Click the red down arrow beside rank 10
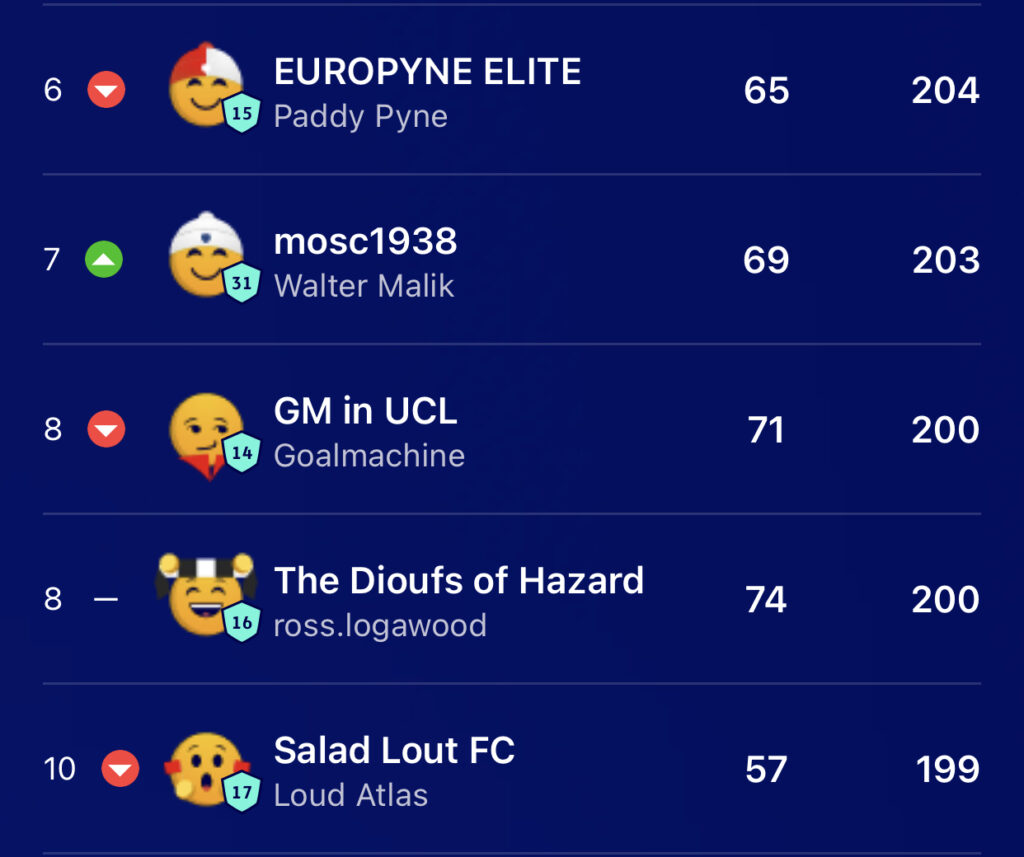The width and height of the screenshot is (1024, 857). click(120, 769)
